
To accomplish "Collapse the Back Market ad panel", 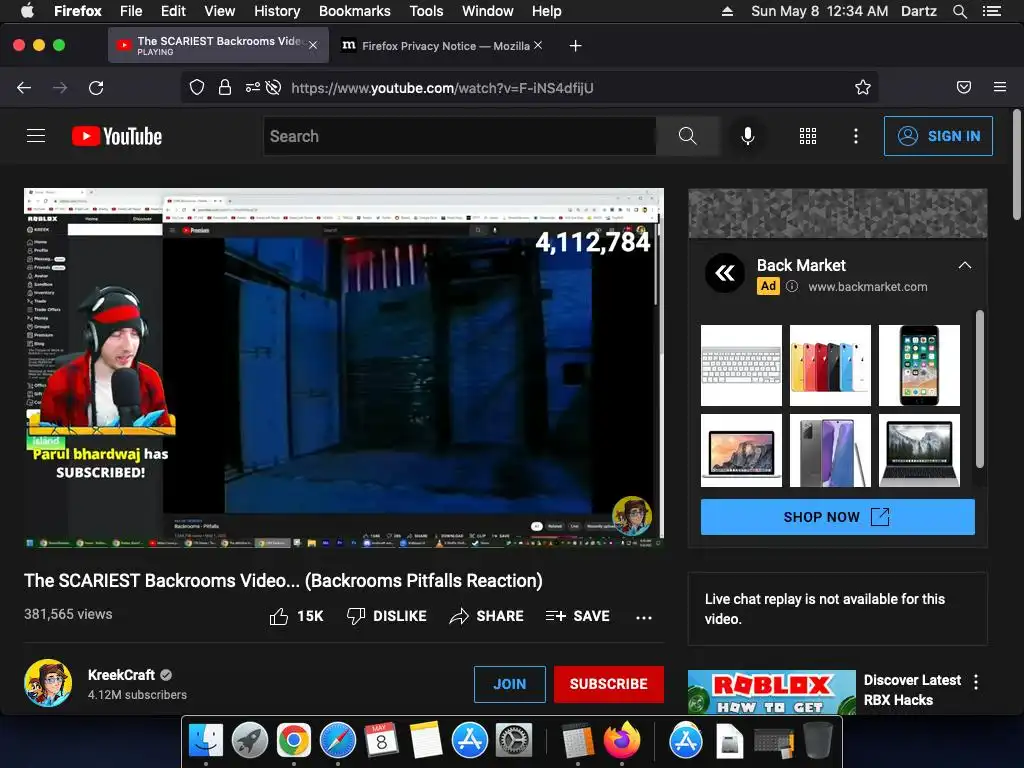I will 965,265.
